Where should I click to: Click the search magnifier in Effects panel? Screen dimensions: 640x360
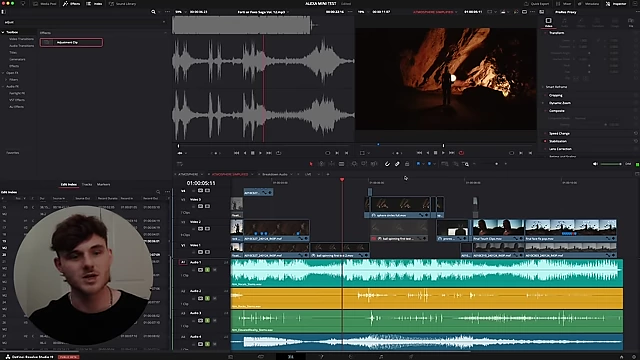(x=153, y=12)
